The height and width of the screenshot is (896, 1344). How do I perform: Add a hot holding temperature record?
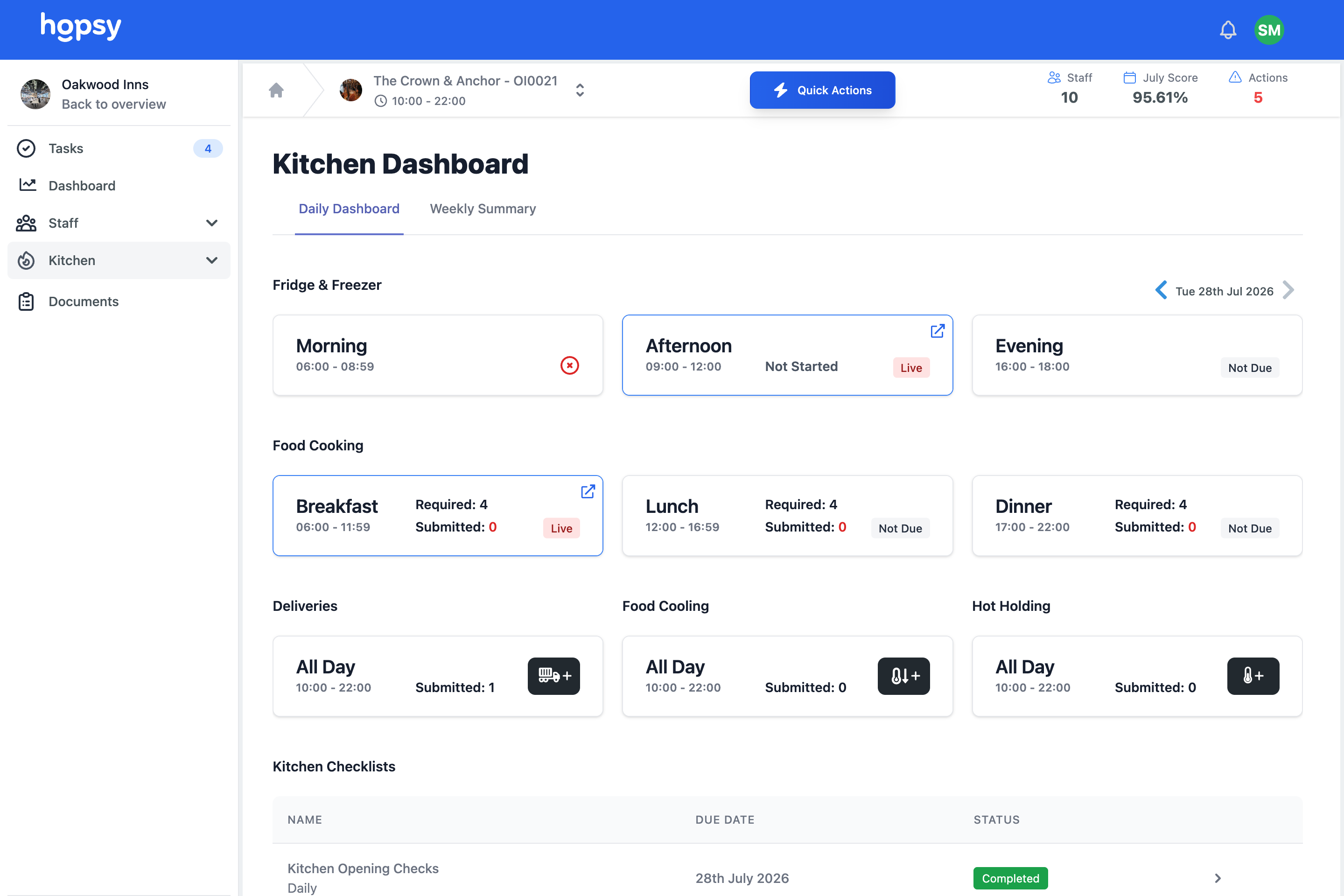pos(1253,676)
